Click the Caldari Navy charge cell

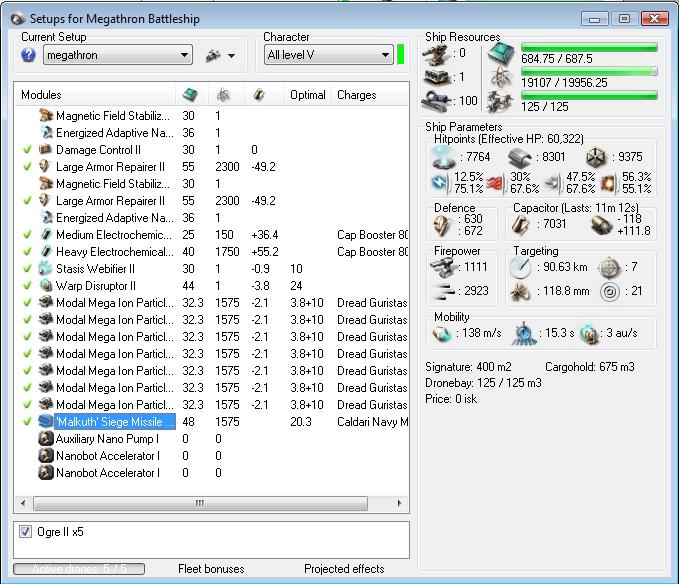(372, 422)
